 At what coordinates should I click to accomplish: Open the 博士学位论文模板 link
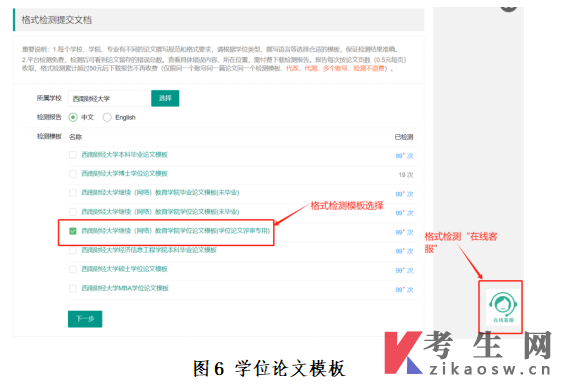[125, 174]
